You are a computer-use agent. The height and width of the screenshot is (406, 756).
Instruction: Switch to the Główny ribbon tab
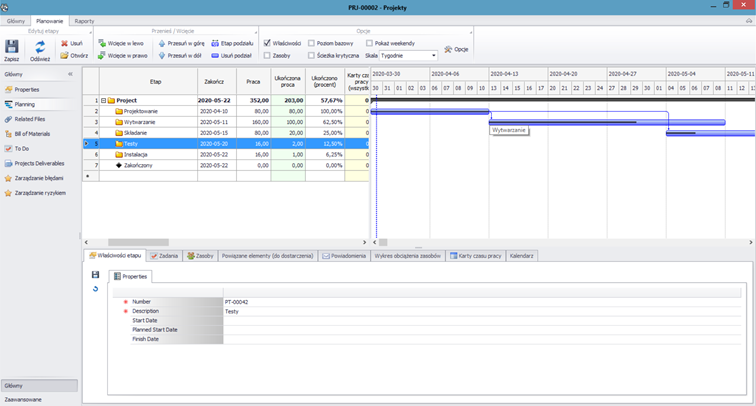[16, 21]
